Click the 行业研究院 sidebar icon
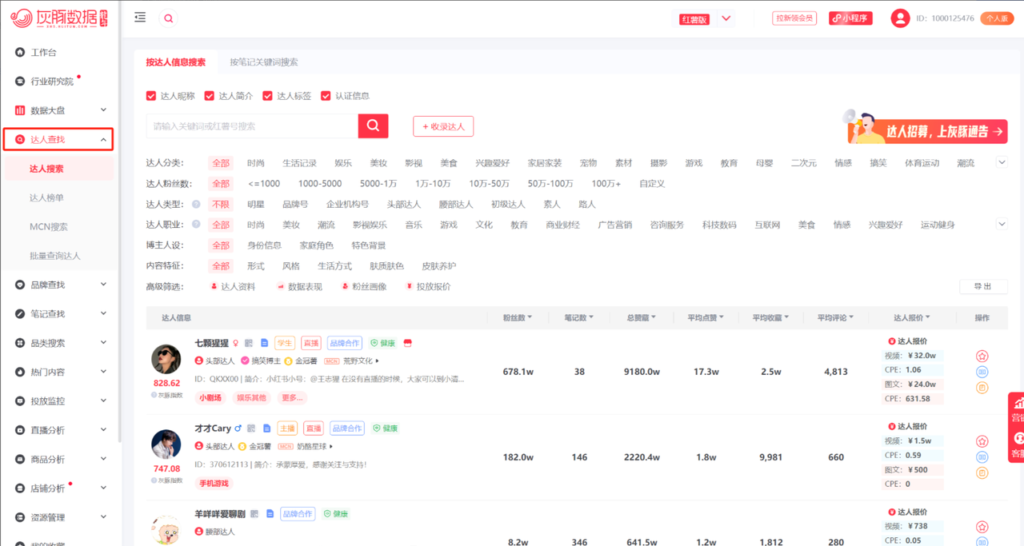Screen dimensions: 1024x546 [x=21, y=81]
